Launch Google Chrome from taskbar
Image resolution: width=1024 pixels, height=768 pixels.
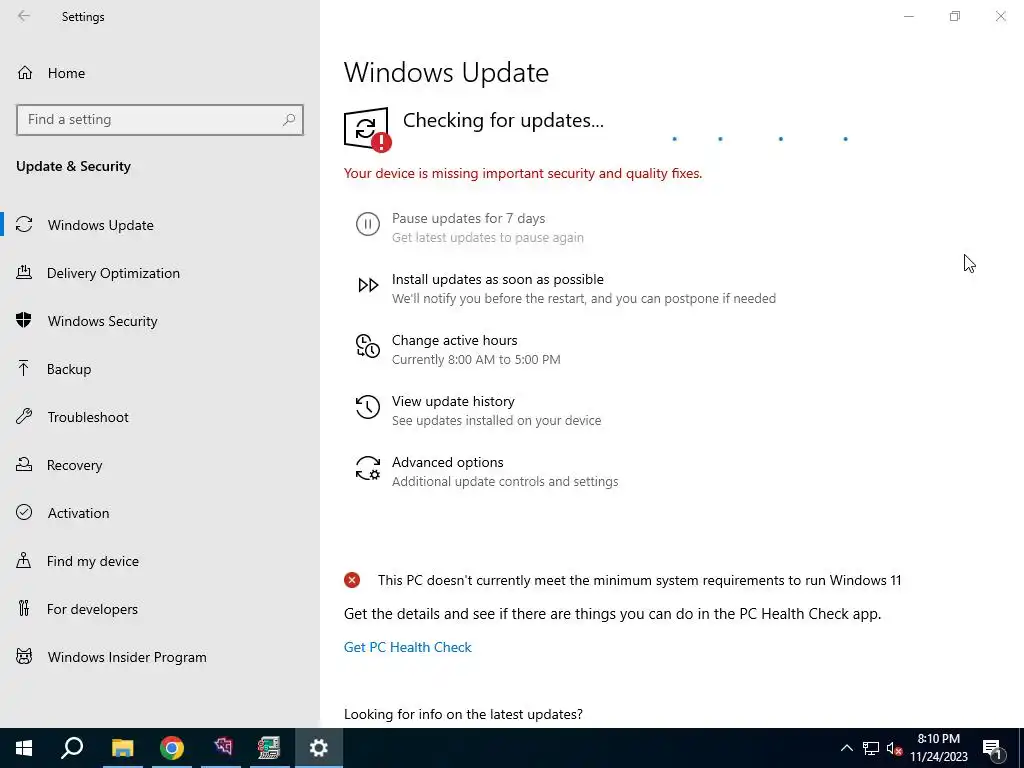click(172, 748)
